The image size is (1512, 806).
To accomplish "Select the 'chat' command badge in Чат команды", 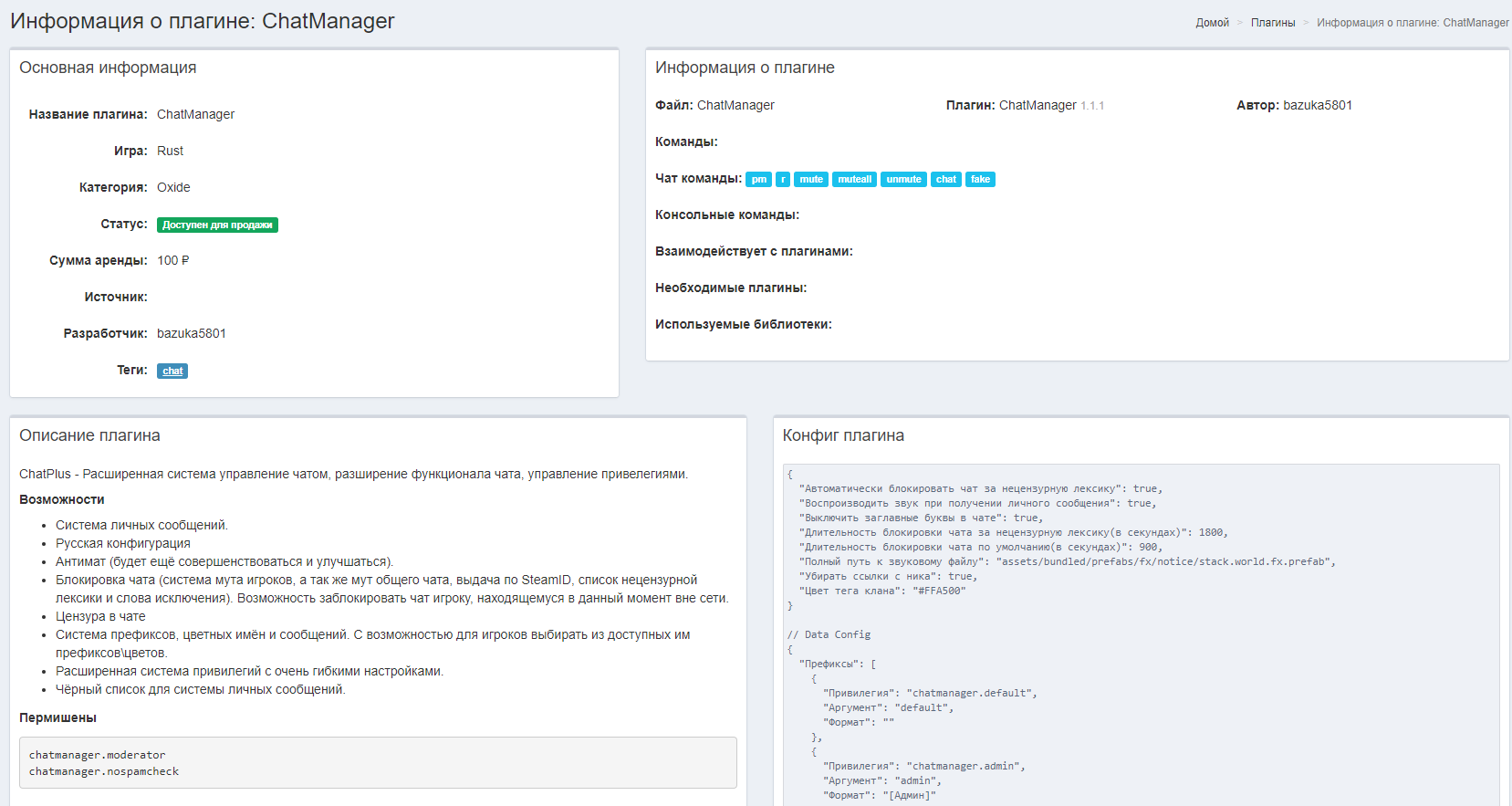I will (945, 180).
